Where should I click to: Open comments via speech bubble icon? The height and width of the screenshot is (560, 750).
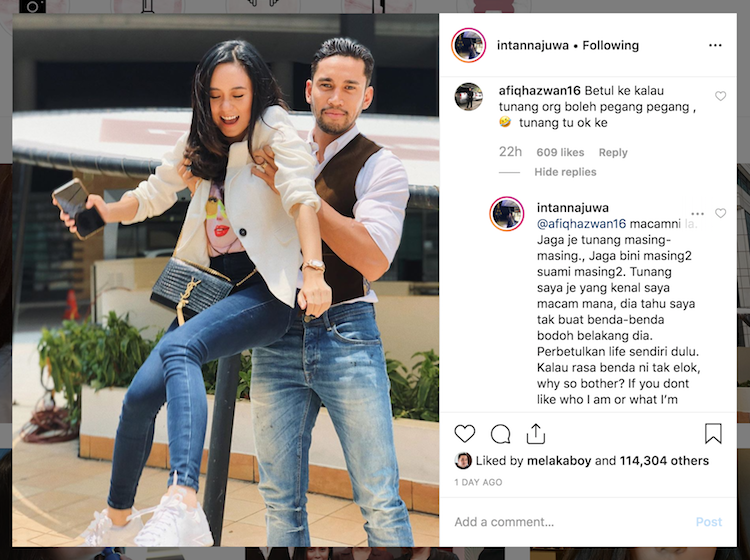(500, 434)
